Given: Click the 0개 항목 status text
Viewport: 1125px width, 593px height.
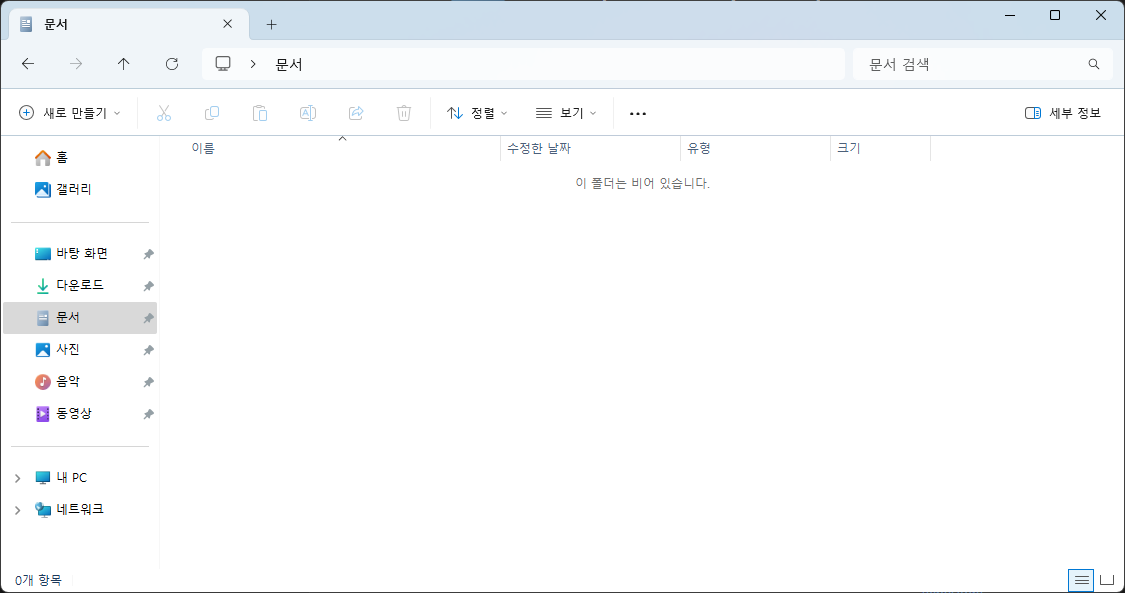Looking at the screenshot, I should click(38, 580).
